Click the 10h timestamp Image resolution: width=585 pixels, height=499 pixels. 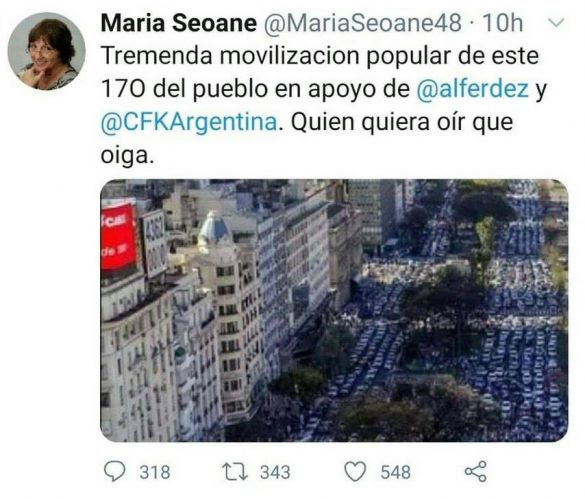(503, 23)
